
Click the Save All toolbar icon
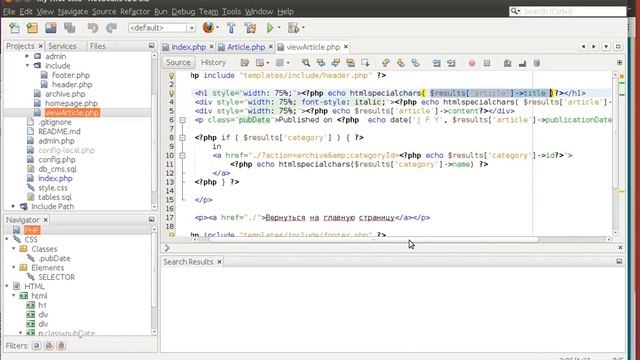tap(69, 28)
